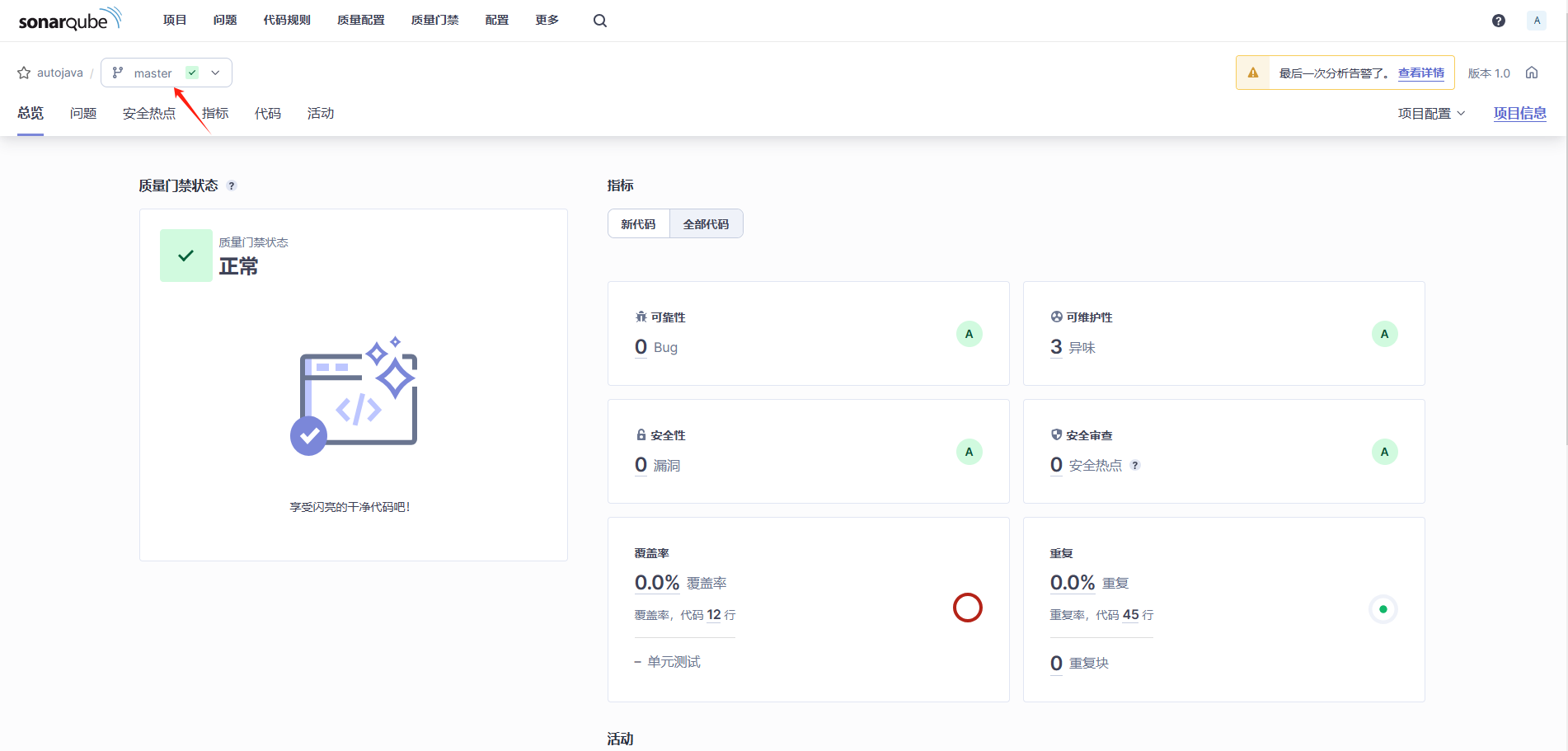Click the bug icon beside 可靠性
The height and width of the screenshot is (751, 1568).
[641, 317]
